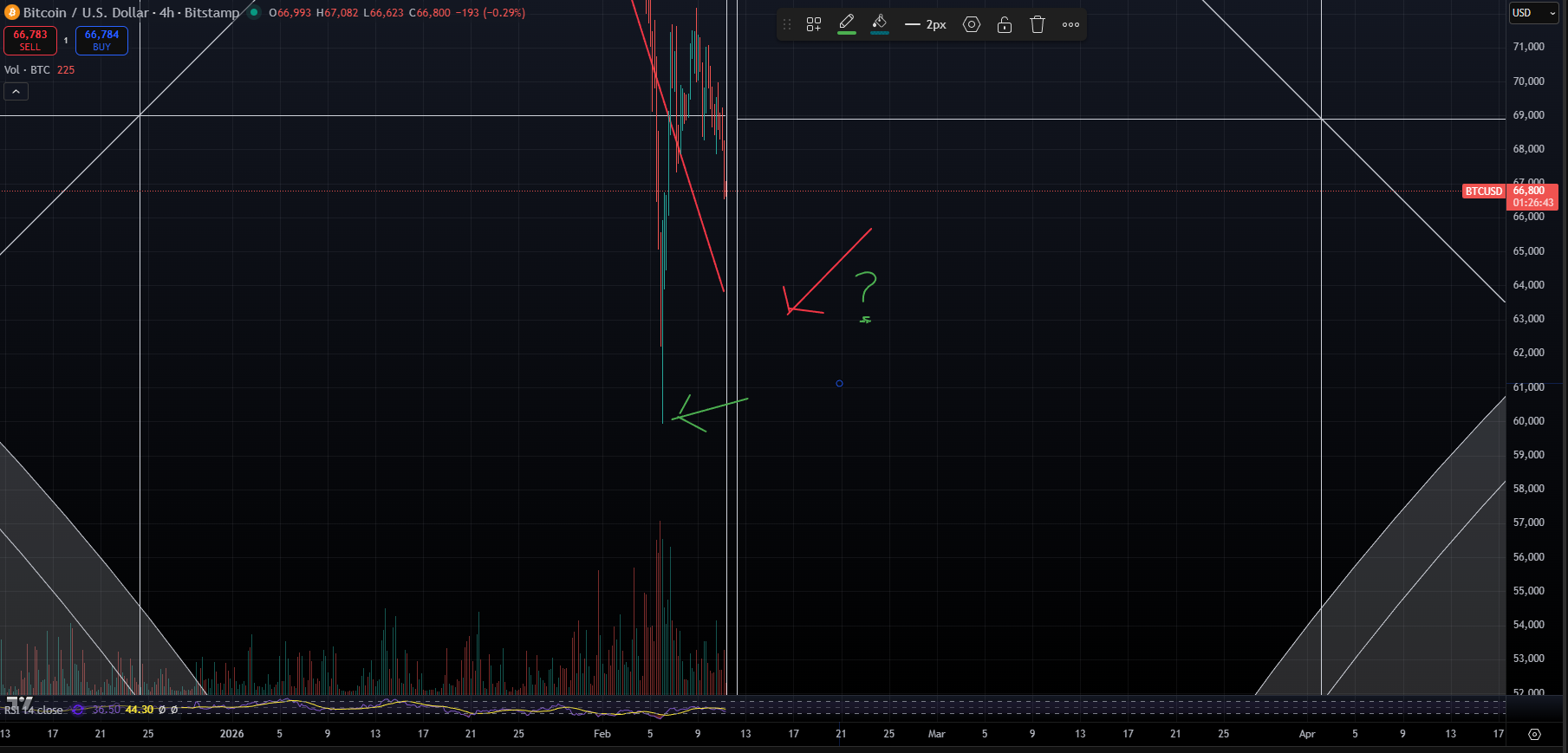The width and height of the screenshot is (1568, 753).
Task: Click the Bitcoin / U.S. Dollar symbol title
Action: [x=131, y=12]
